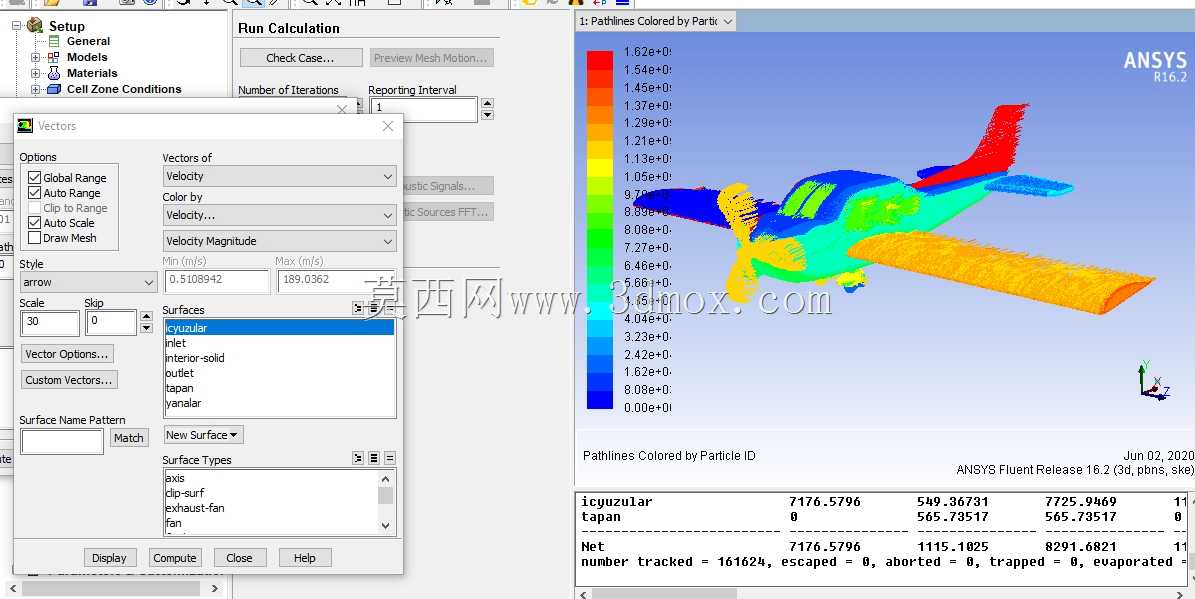
Task: Click the Preview Mesh Motion... button
Action: tap(431, 58)
